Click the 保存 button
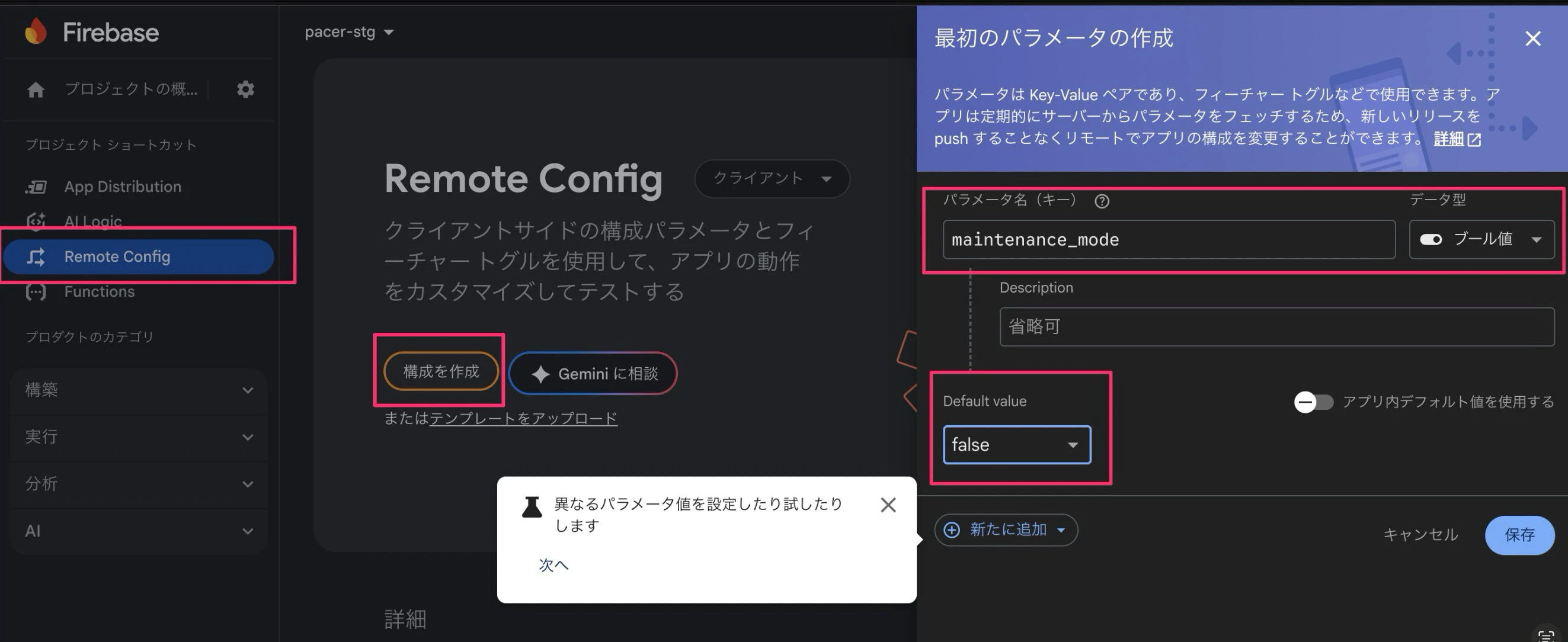 click(x=1519, y=535)
